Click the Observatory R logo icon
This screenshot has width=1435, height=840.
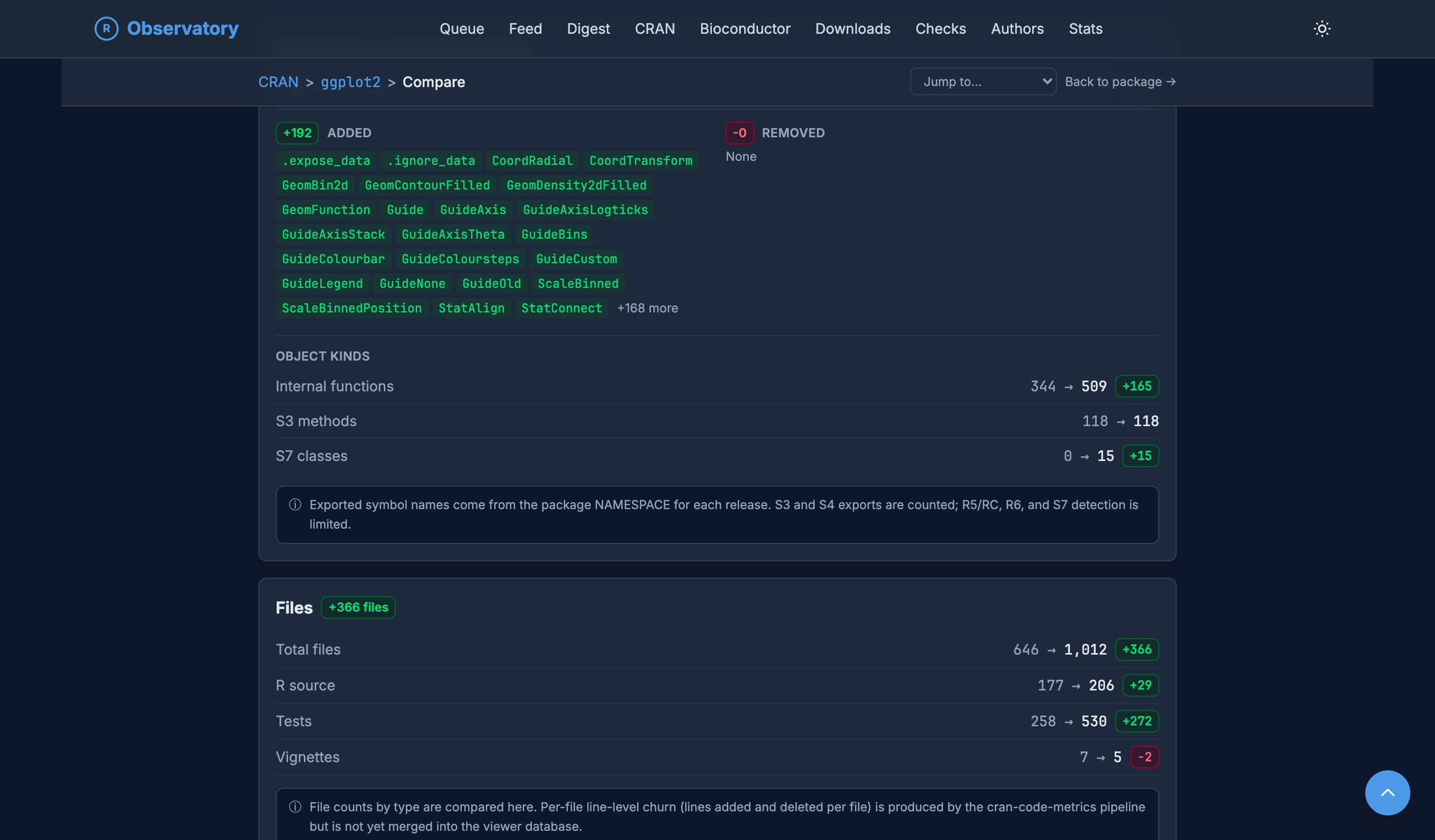pos(107,29)
